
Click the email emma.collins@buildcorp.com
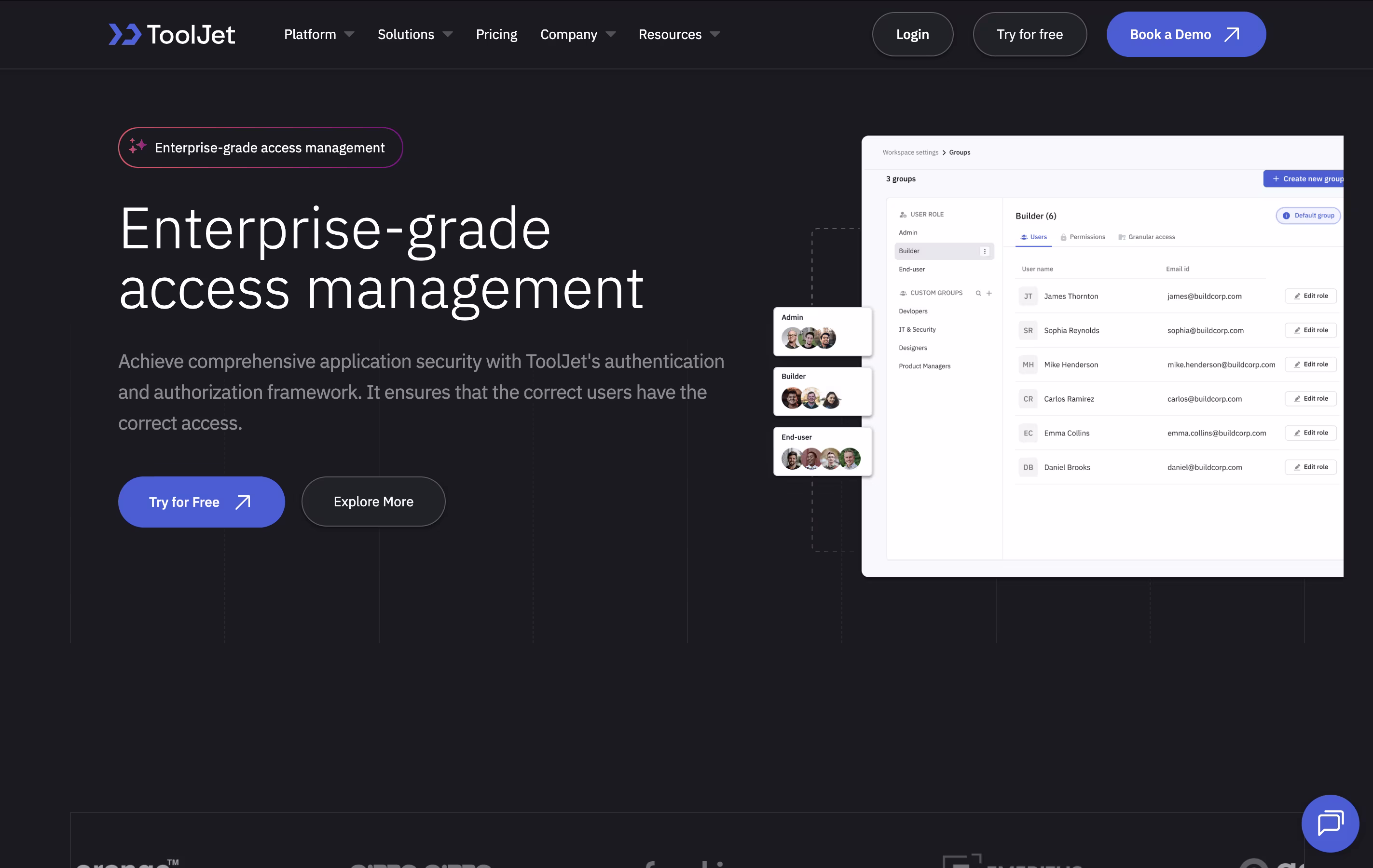click(1216, 433)
